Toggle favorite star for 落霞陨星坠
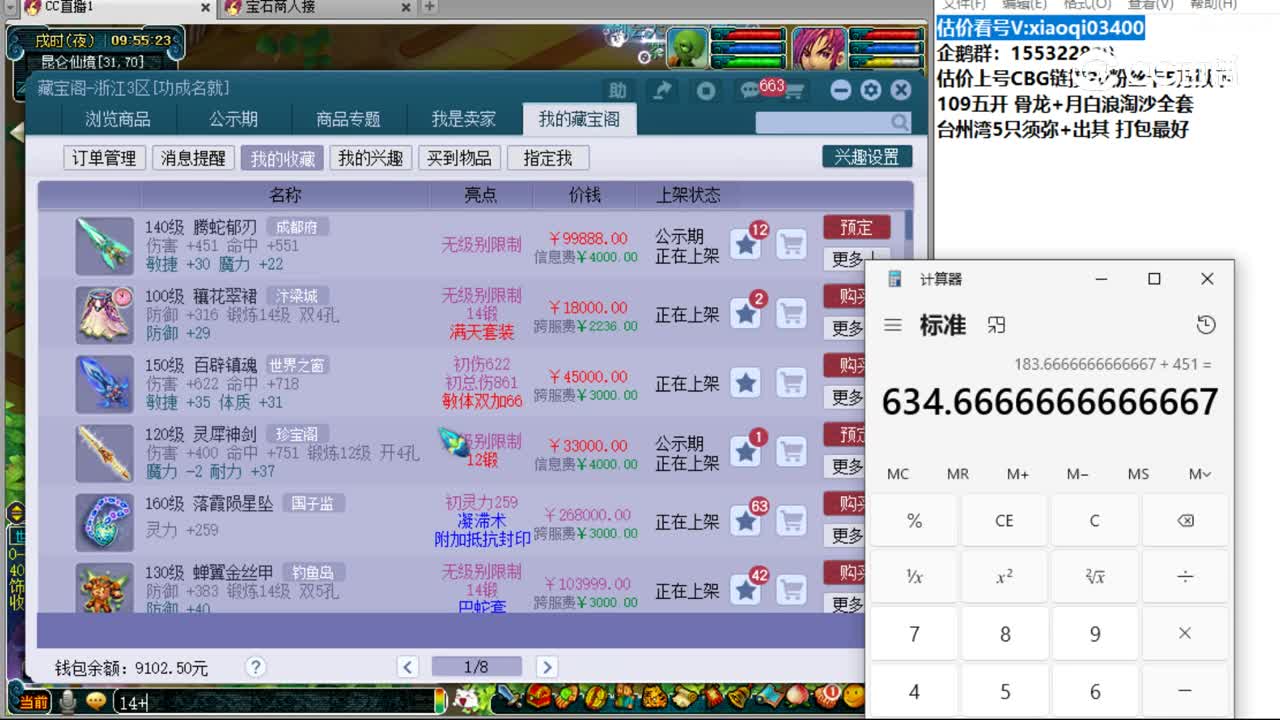Image resolution: width=1280 pixels, height=720 pixels. pyautogui.click(x=746, y=521)
